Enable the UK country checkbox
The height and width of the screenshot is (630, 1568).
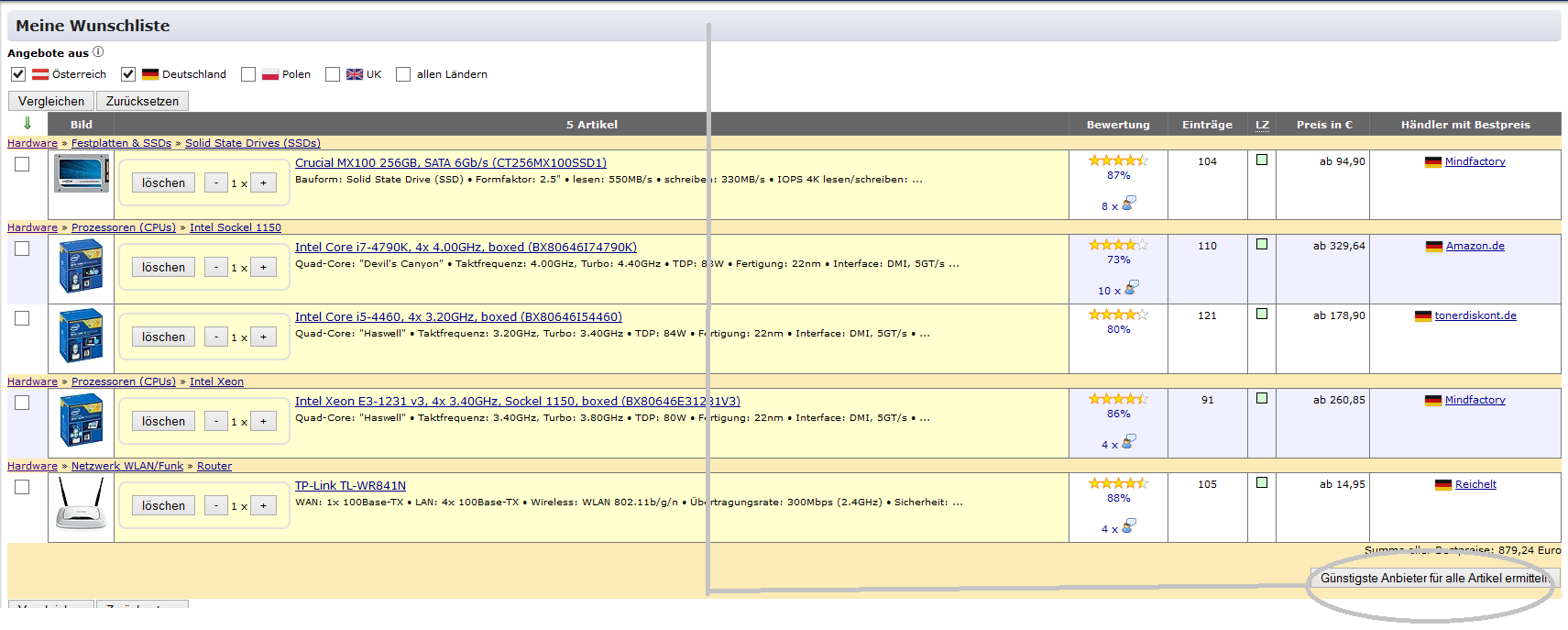(x=333, y=74)
